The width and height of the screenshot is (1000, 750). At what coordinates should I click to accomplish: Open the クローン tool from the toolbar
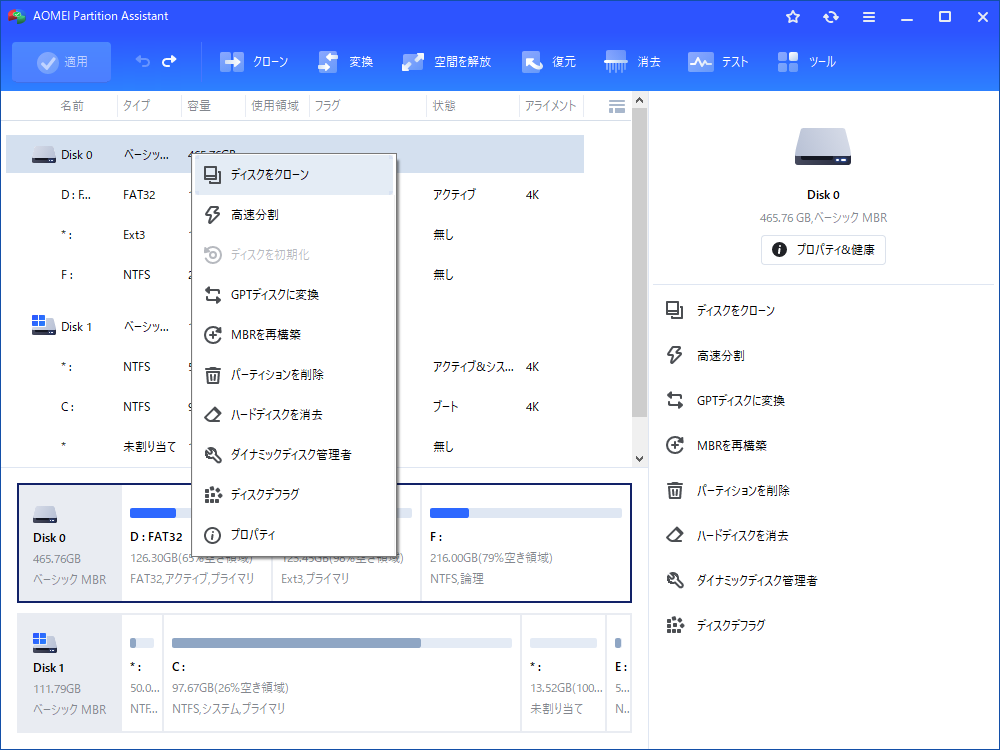point(254,61)
